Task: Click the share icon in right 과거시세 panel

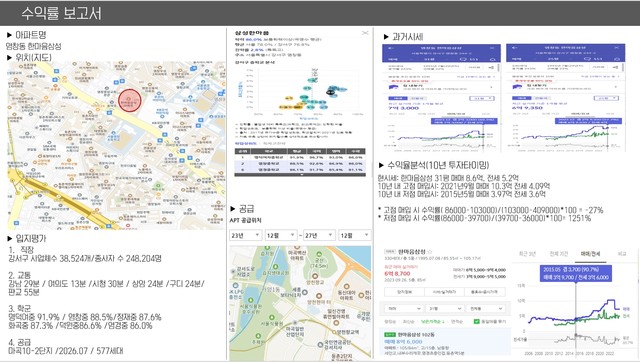Action: [x=615, y=67]
